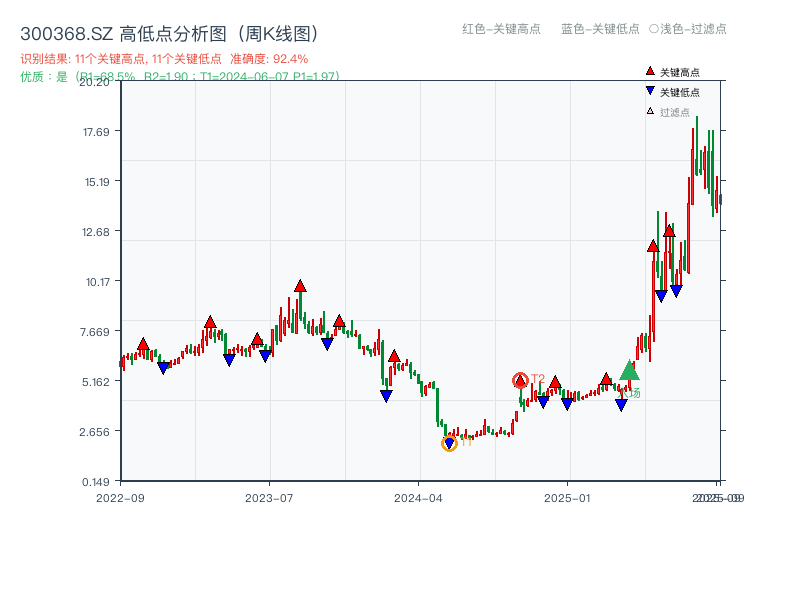Click the T2 circled marker on the chart
800x600 pixels.
[521, 380]
